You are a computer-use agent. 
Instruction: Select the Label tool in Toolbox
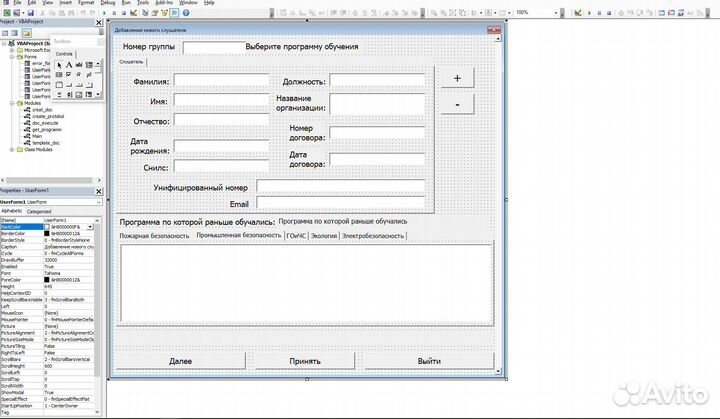click(68, 65)
